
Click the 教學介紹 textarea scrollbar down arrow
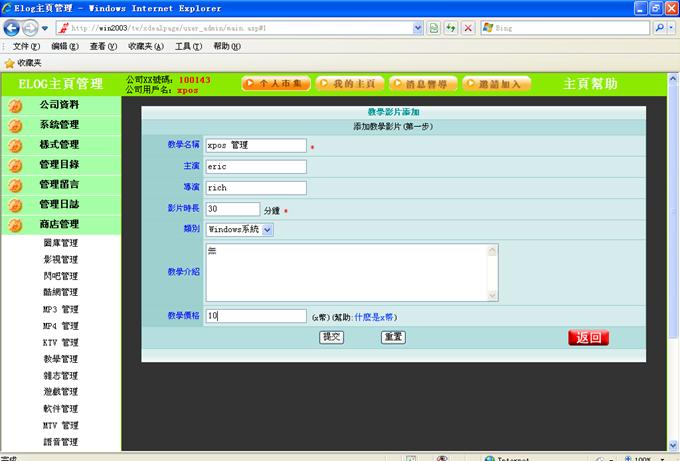click(x=492, y=295)
